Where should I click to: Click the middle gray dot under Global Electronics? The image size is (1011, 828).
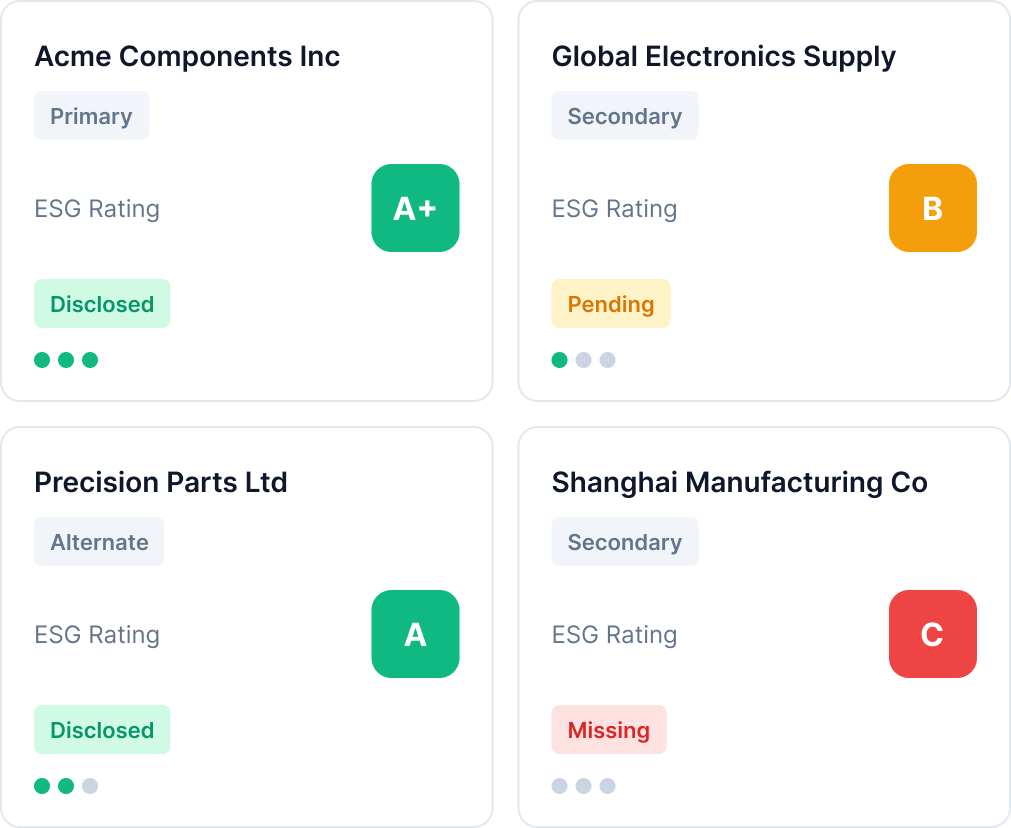(583, 360)
